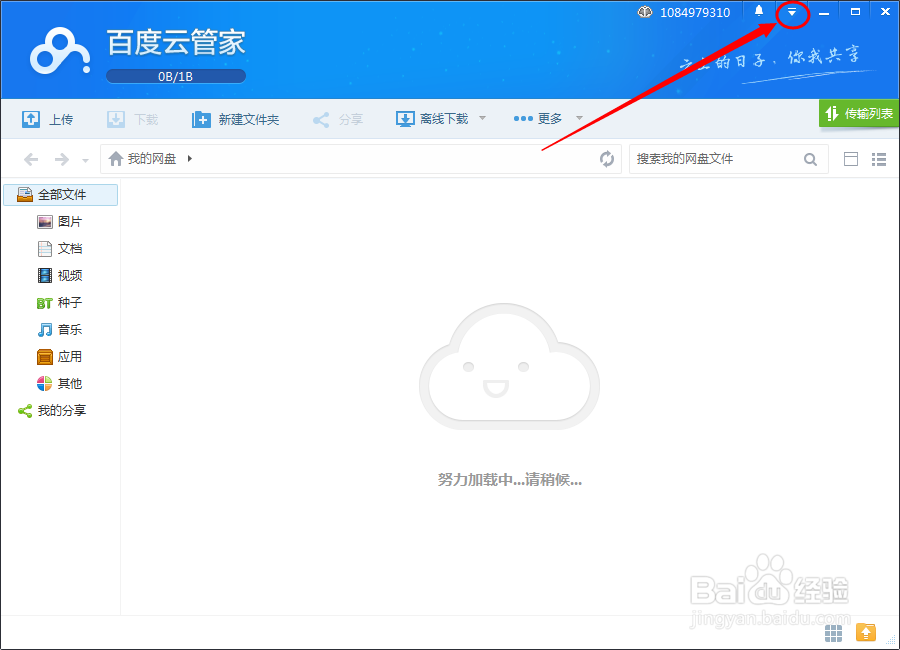Click the orange upload folder icon
900x650 pixels.
point(866,632)
